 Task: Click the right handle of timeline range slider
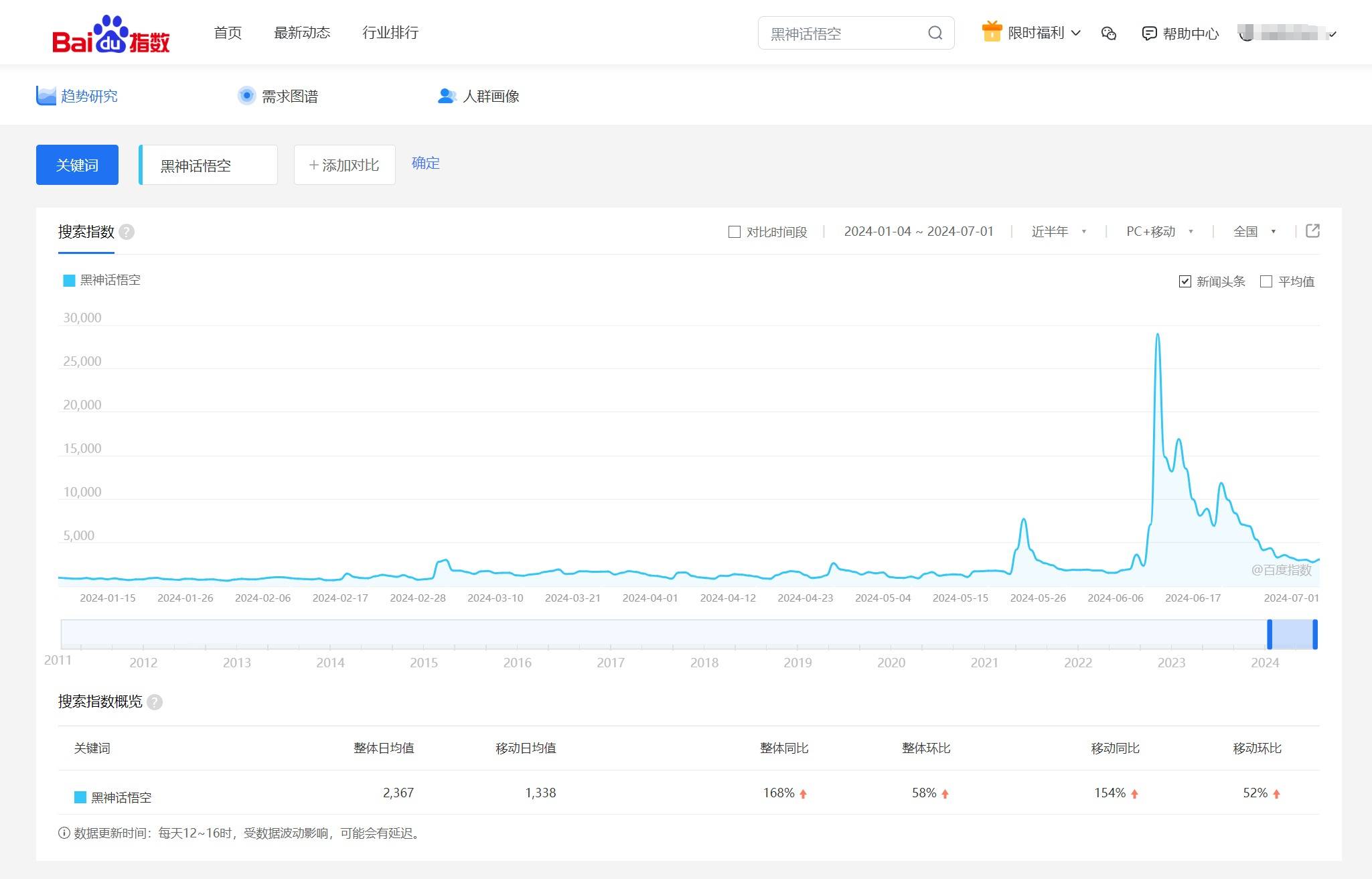[x=1315, y=634]
